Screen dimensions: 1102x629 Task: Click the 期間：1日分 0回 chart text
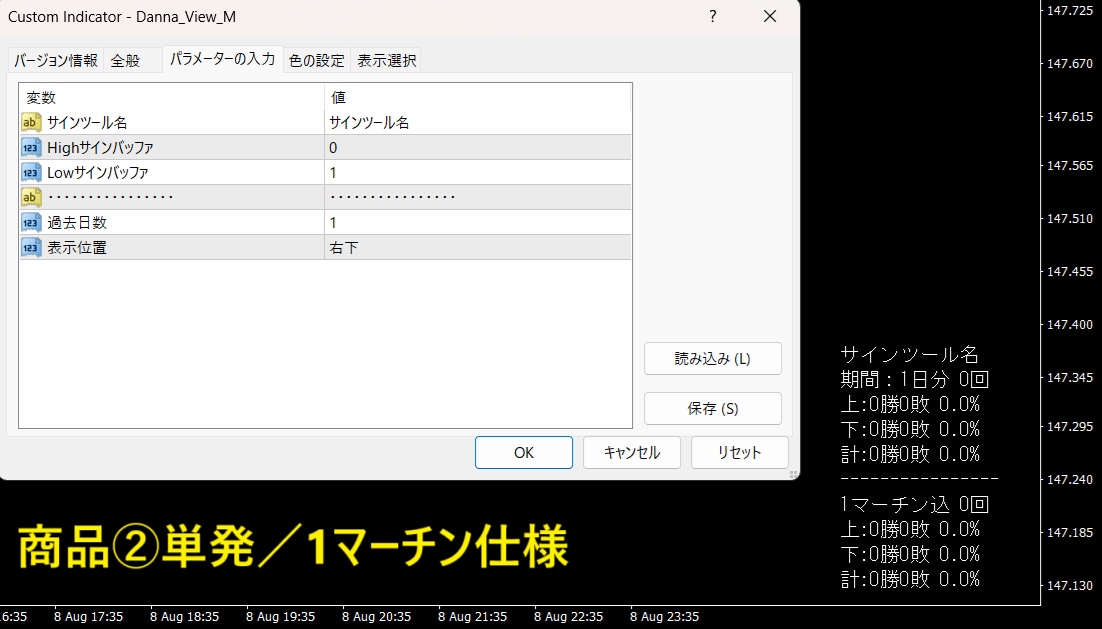pos(914,380)
